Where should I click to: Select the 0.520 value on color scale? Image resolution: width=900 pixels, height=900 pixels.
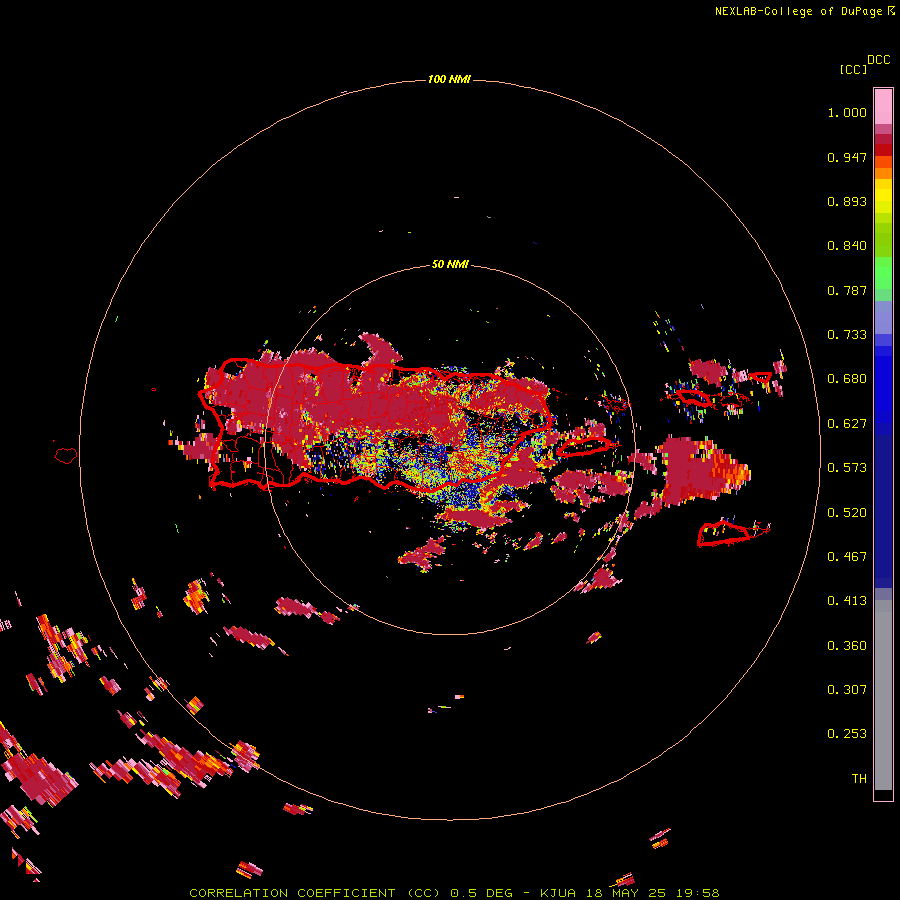[x=847, y=513]
